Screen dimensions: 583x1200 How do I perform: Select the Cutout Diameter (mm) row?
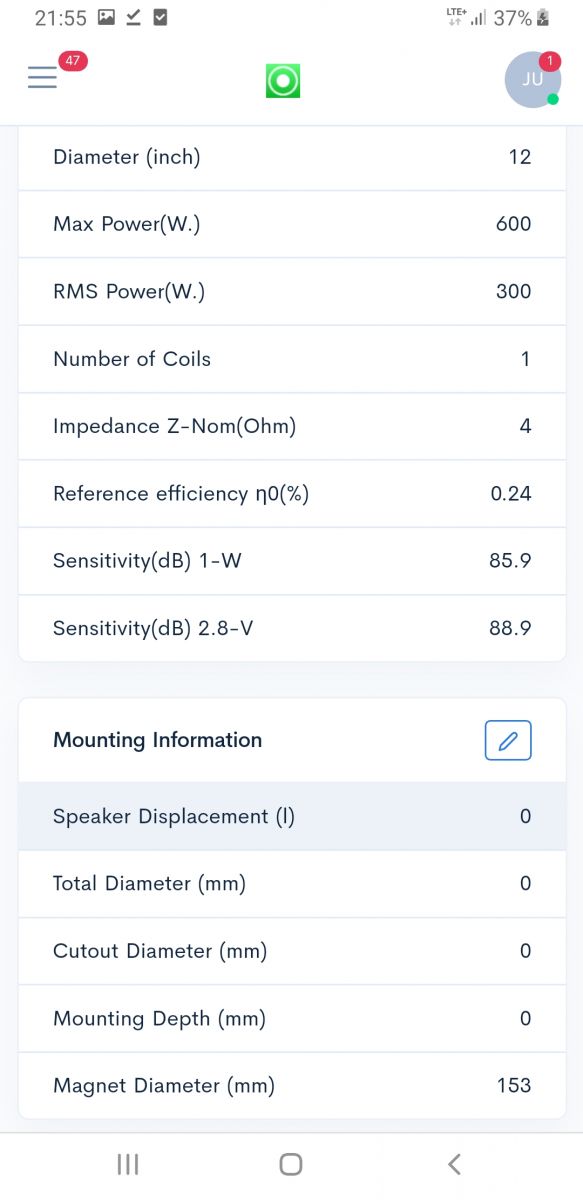point(292,951)
